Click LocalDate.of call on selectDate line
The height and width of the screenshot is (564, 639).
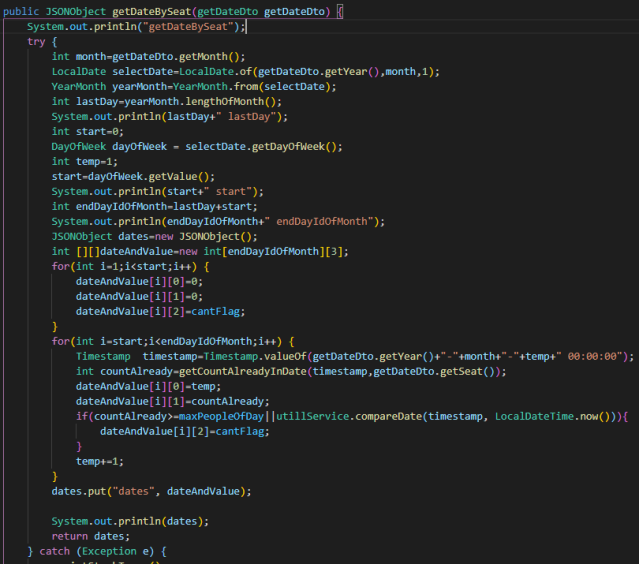coord(307,72)
